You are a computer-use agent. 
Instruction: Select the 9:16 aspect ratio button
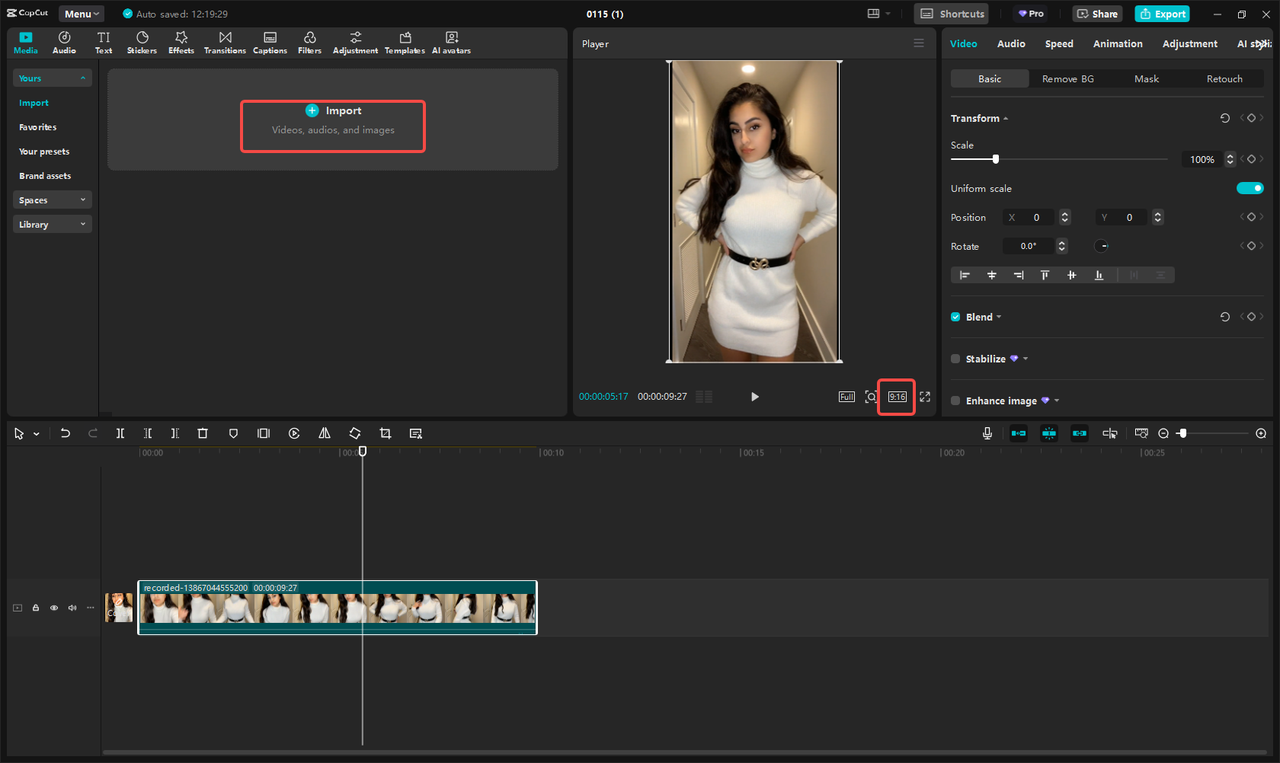[896, 396]
